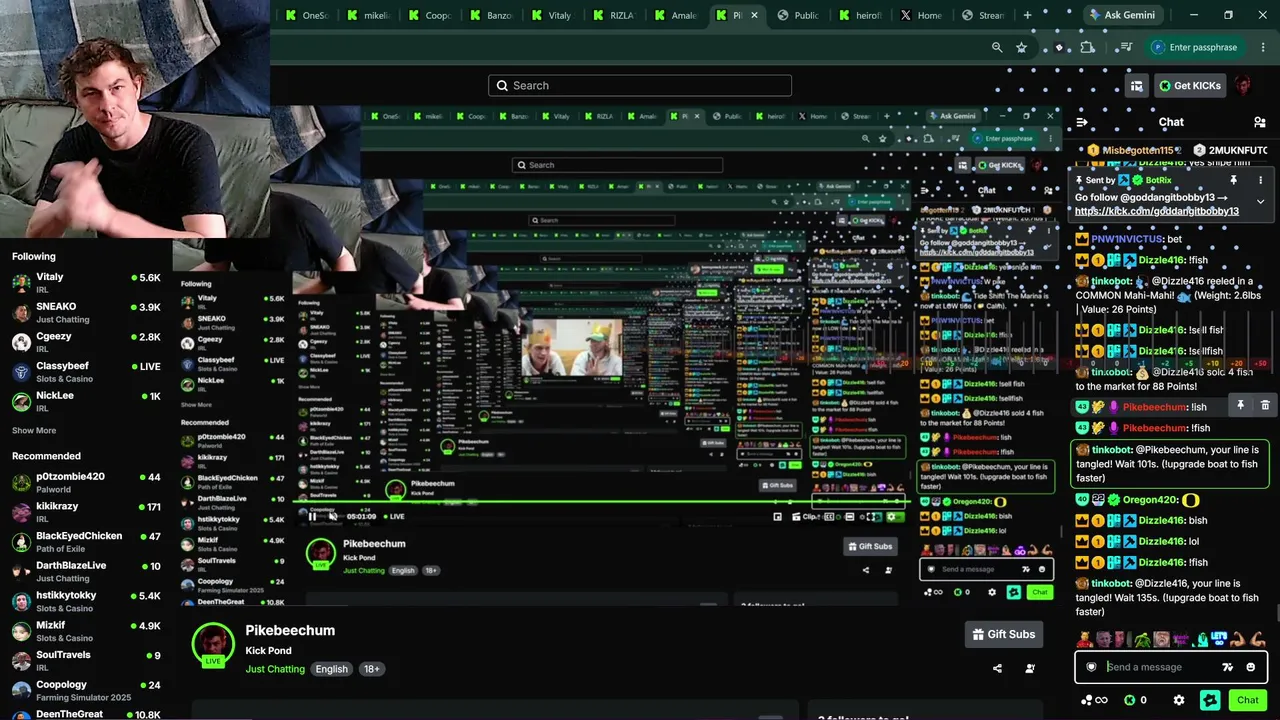This screenshot has height=720, width=1280.
Task: Open 7TV emotes button in chat input
Action: [1228, 667]
